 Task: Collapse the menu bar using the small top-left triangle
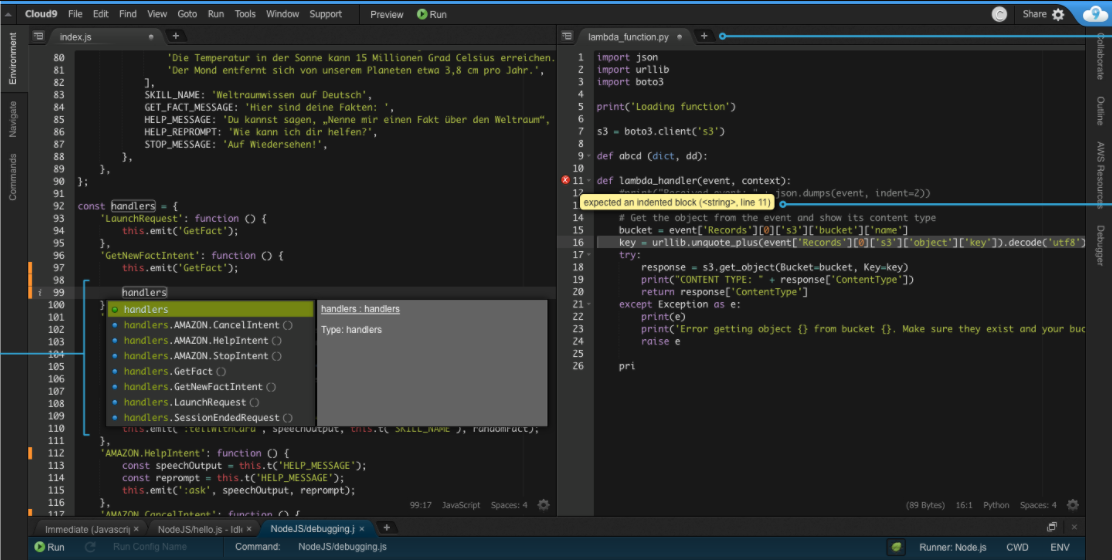pos(8,14)
